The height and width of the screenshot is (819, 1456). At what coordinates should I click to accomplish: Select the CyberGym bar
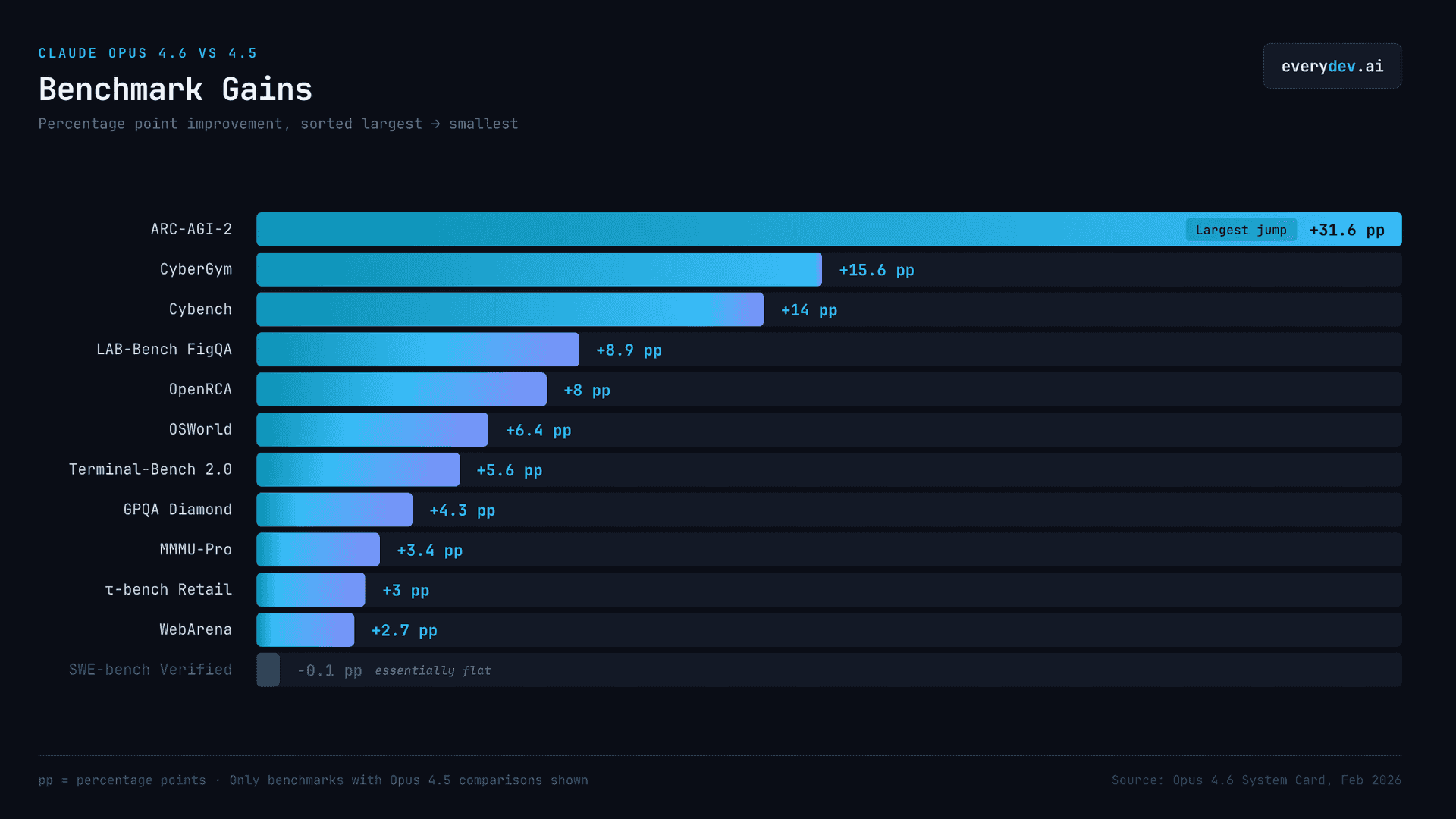tap(539, 269)
